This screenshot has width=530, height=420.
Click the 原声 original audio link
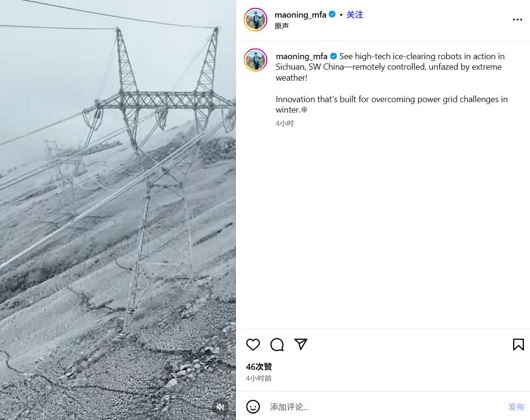click(x=281, y=26)
